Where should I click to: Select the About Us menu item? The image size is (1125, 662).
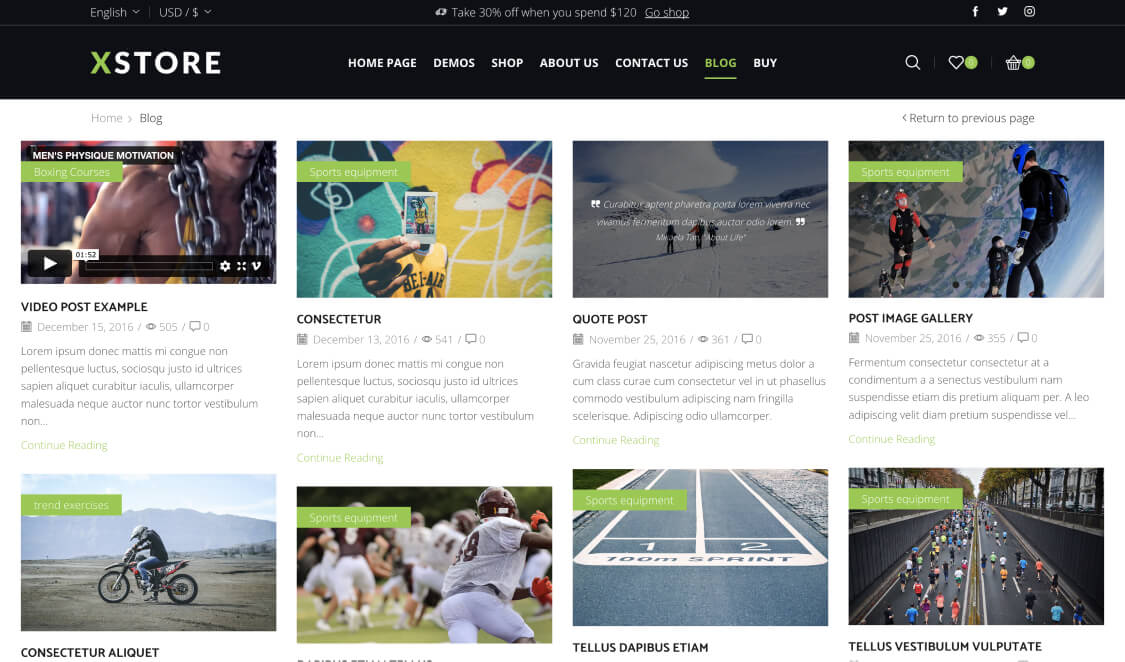click(569, 63)
